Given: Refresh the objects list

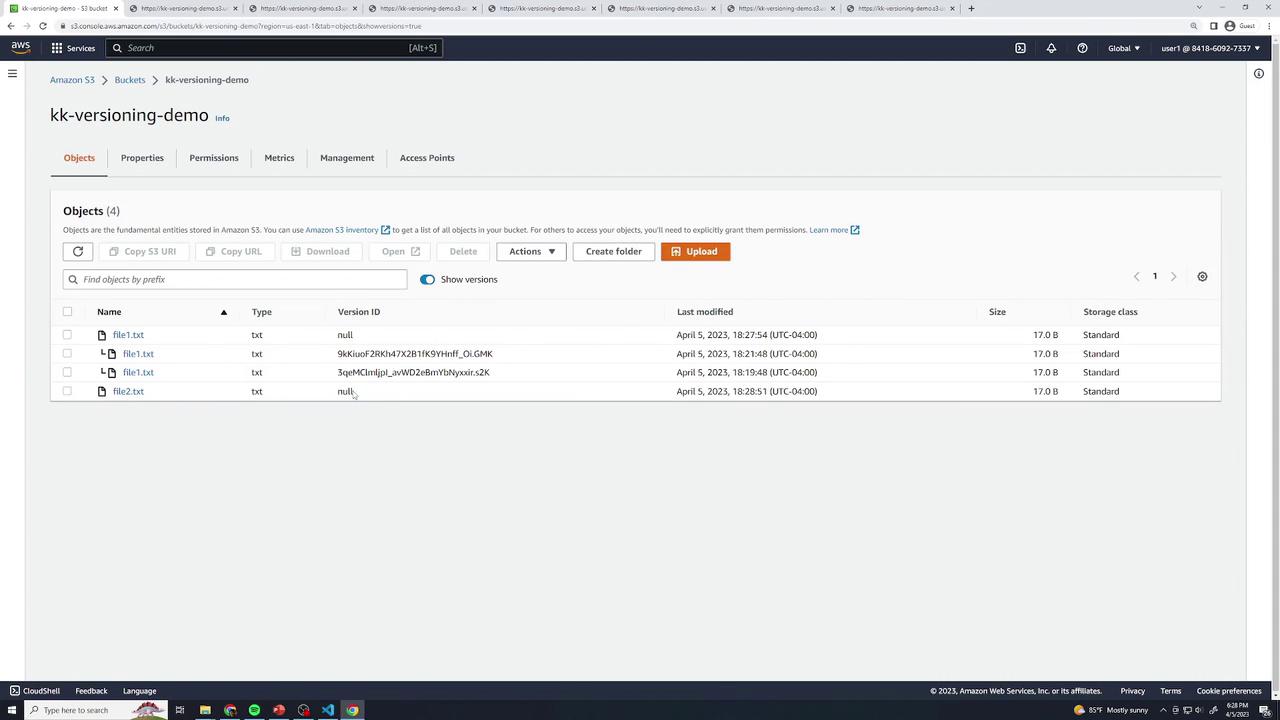Looking at the screenshot, I should 78,251.
